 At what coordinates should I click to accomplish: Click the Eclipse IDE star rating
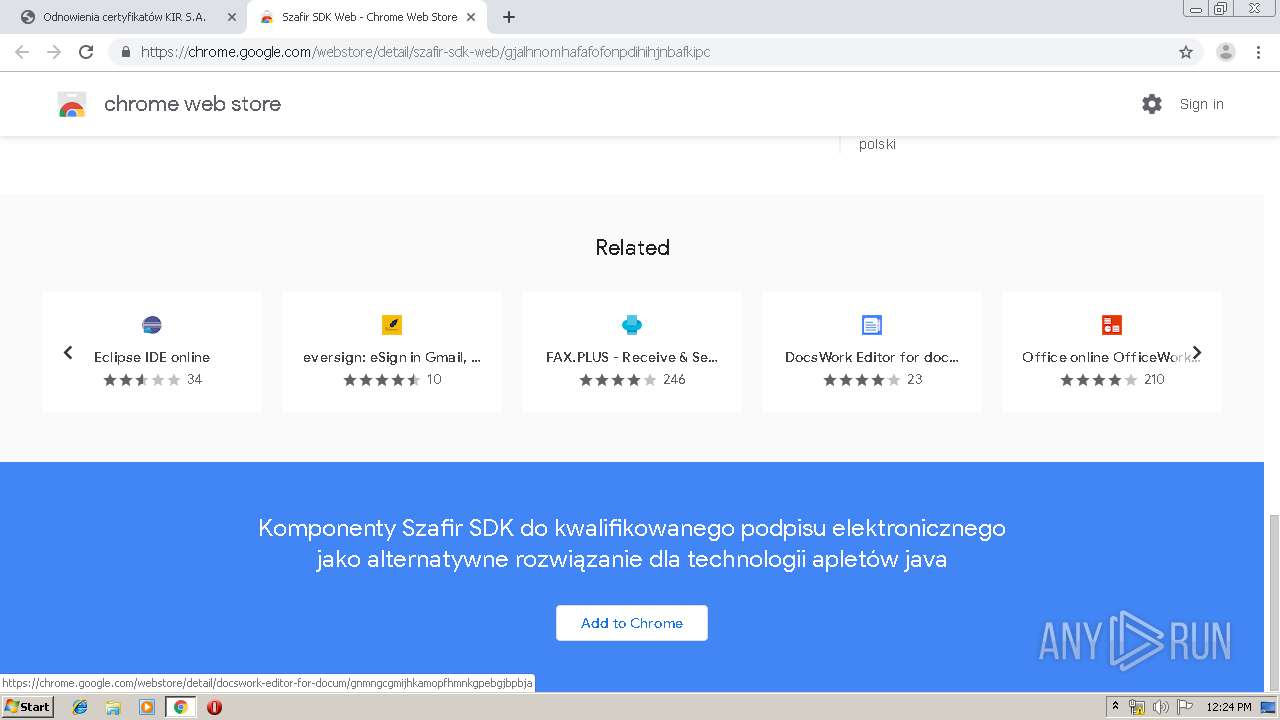(142, 380)
